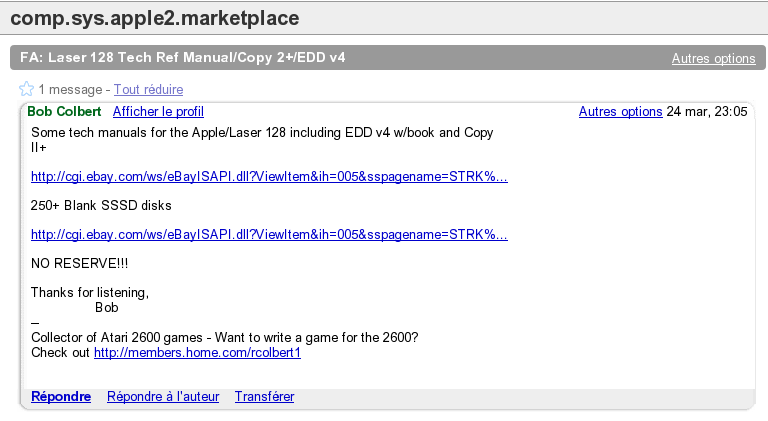Collapse all with Tout réduire
This screenshot has height=421, width=768.
[148, 90]
